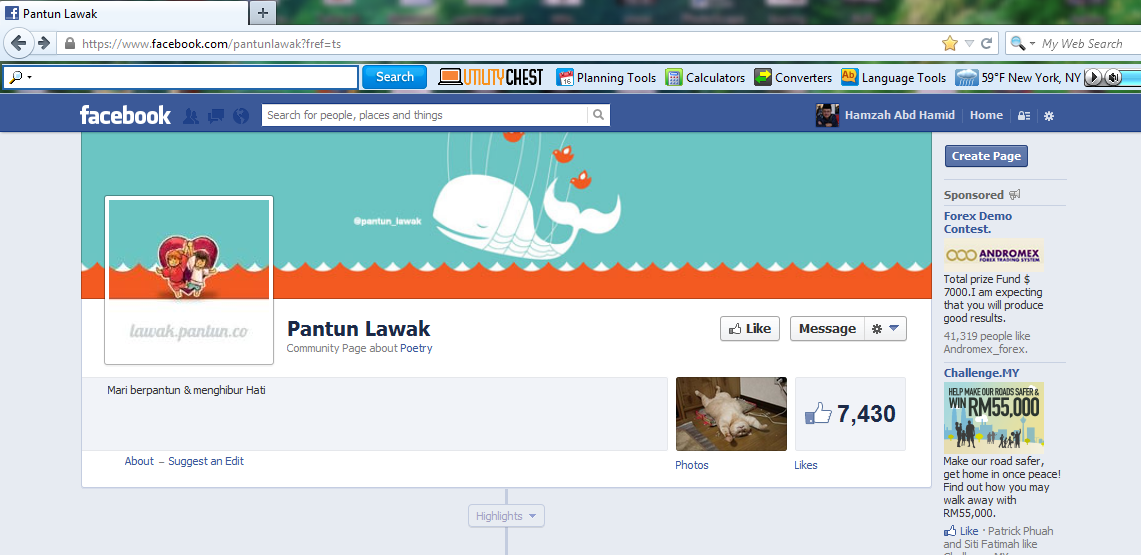Click Suggest an Edit link
The height and width of the screenshot is (555, 1141).
click(206, 461)
